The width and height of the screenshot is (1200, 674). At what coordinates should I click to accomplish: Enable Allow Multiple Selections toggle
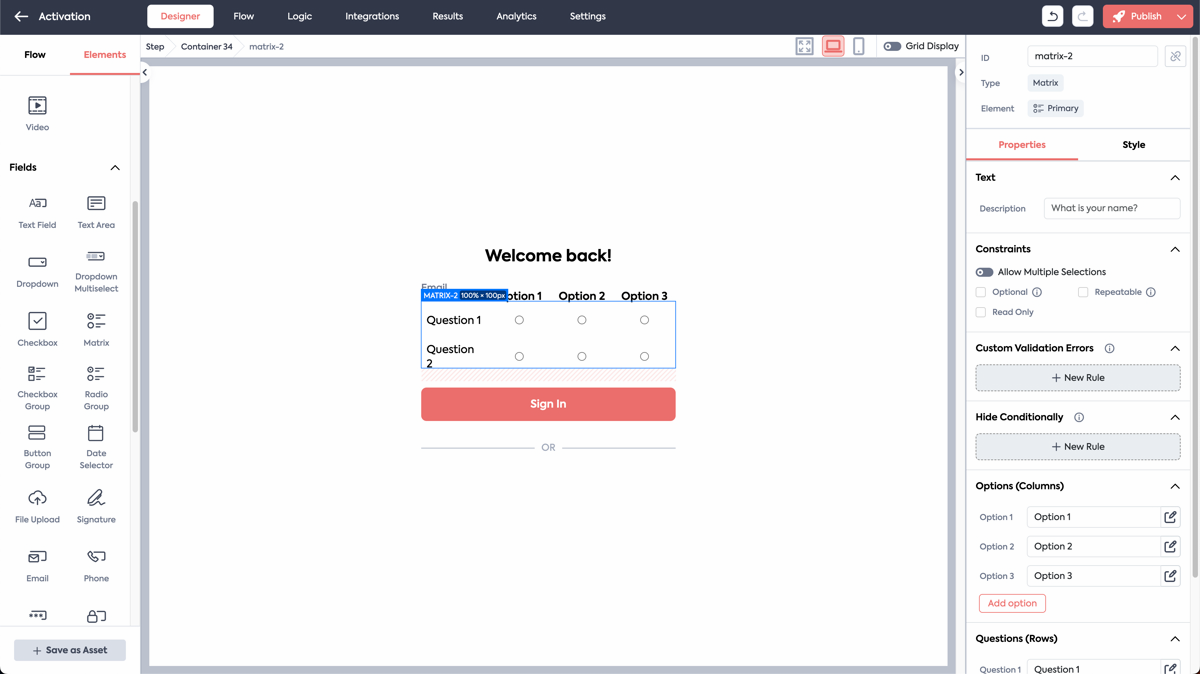[x=985, y=272]
